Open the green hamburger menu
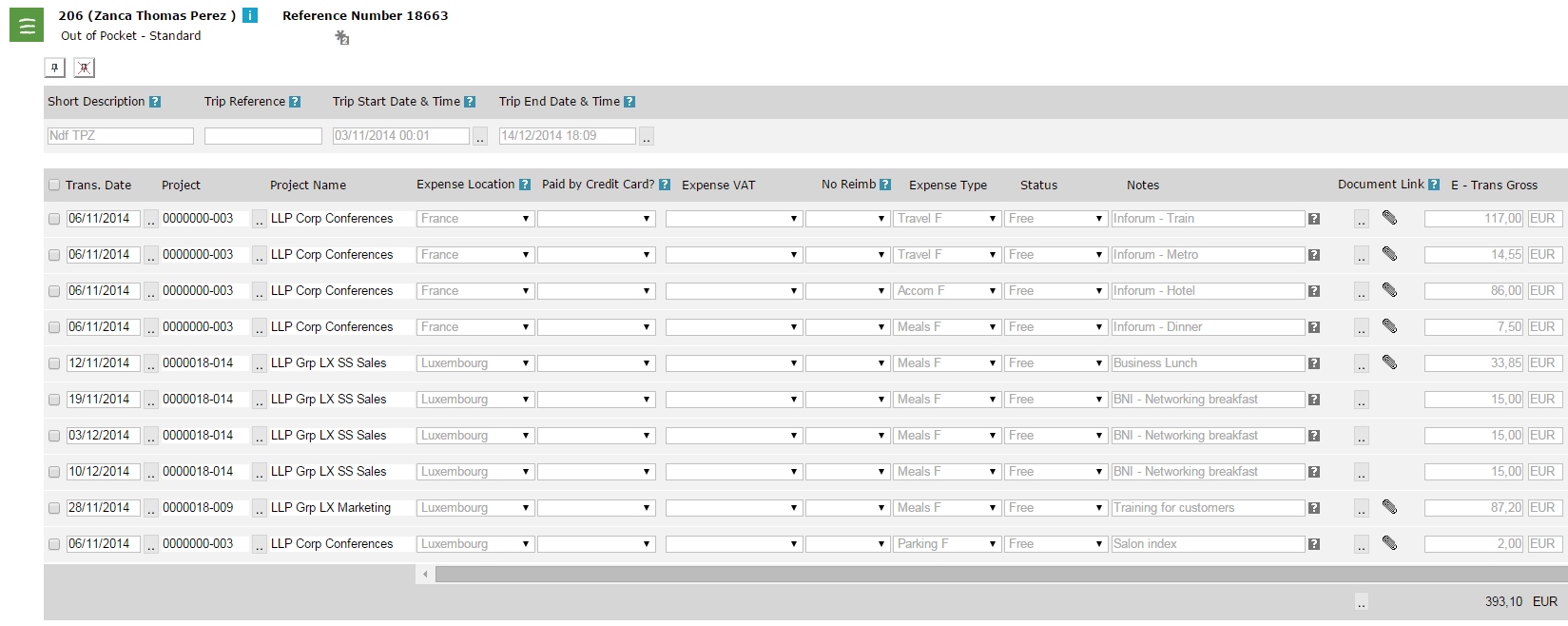Image resolution: width=1568 pixels, height=626 pixels. 27,26
